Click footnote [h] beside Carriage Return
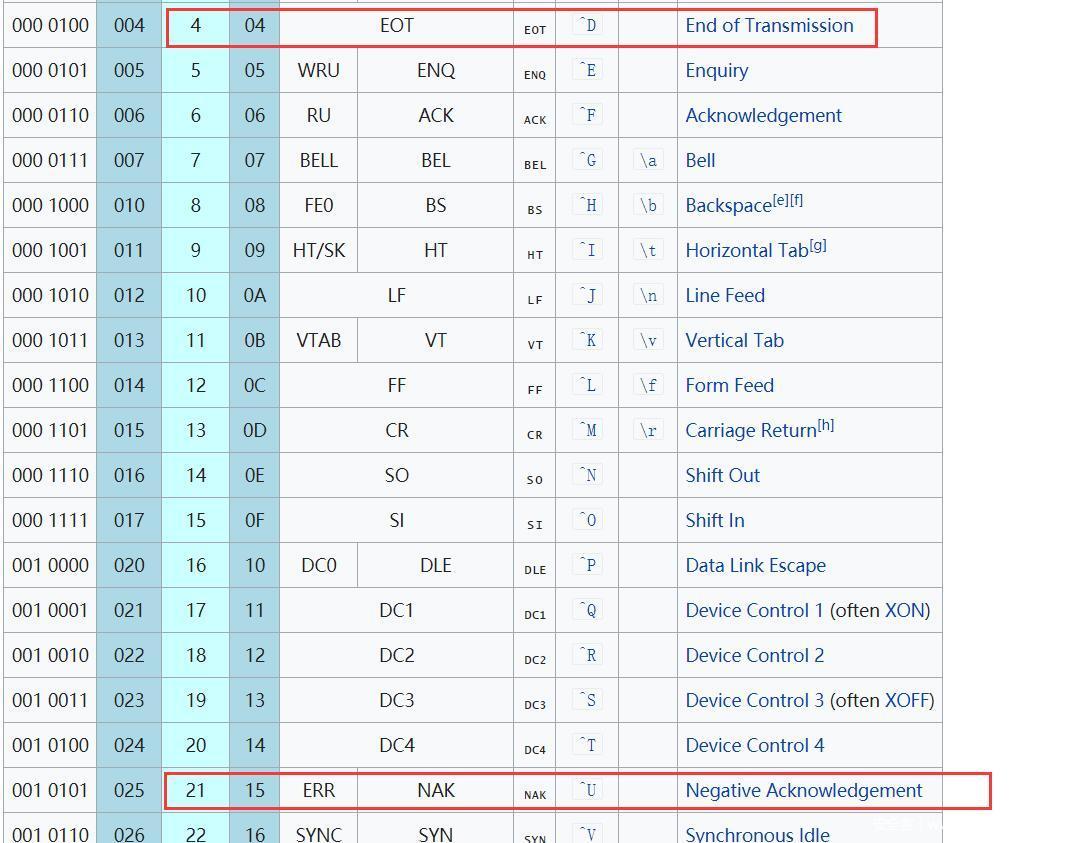 pos(826,425)
